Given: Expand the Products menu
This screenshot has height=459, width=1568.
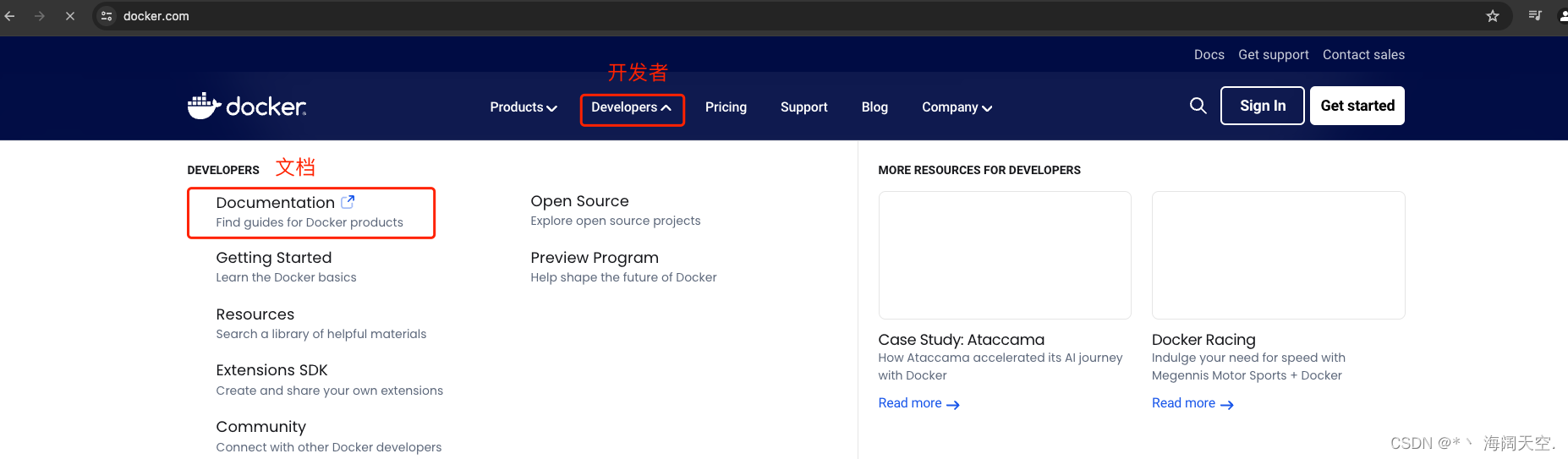Looking at the screenshot, I should pyautogui.click(x=524, y=107).
